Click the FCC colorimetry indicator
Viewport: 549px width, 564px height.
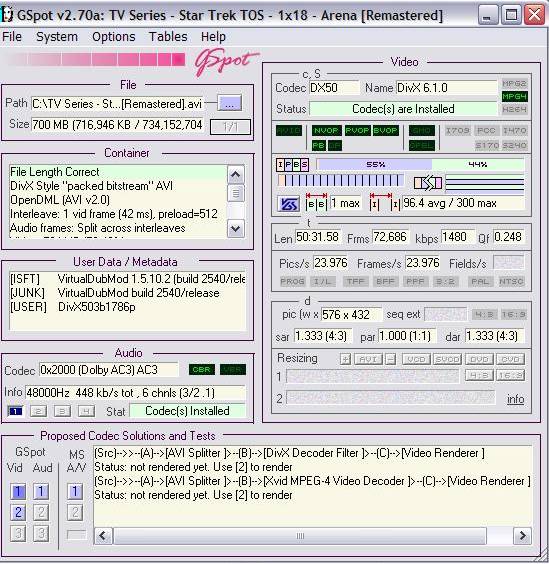pos(486,130)
